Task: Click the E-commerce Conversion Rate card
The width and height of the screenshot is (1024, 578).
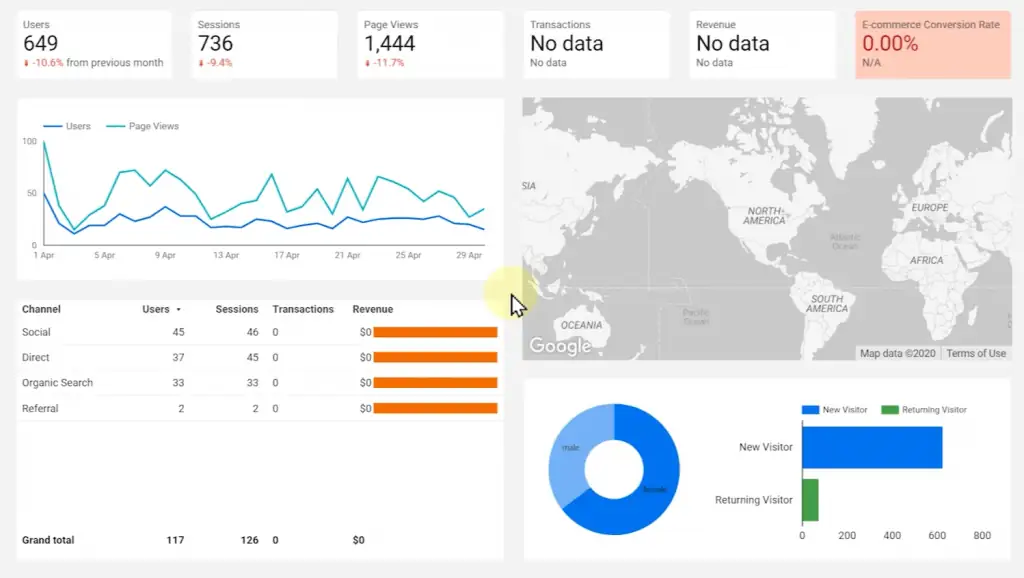Action: [932, 45]
